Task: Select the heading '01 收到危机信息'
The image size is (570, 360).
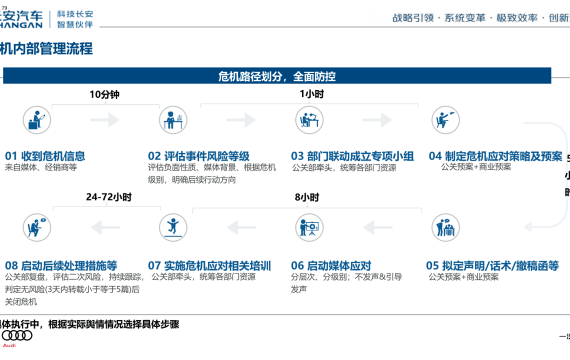Action: (x=45, y=156)
